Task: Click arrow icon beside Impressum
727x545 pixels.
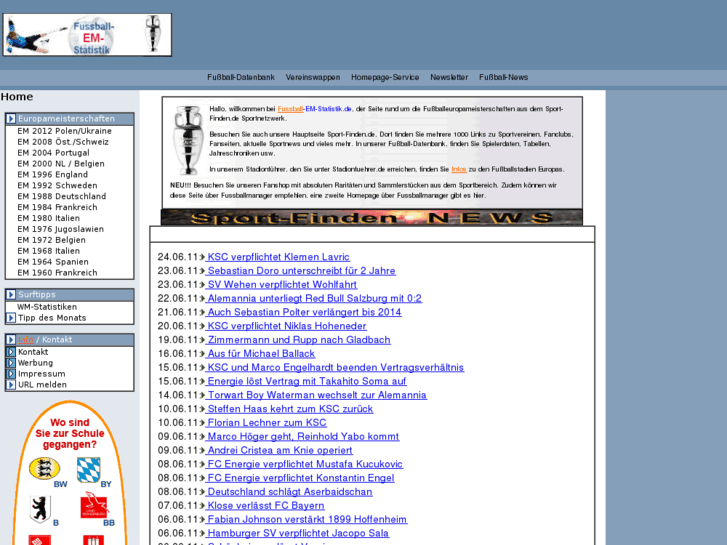Action: point(11,374)
